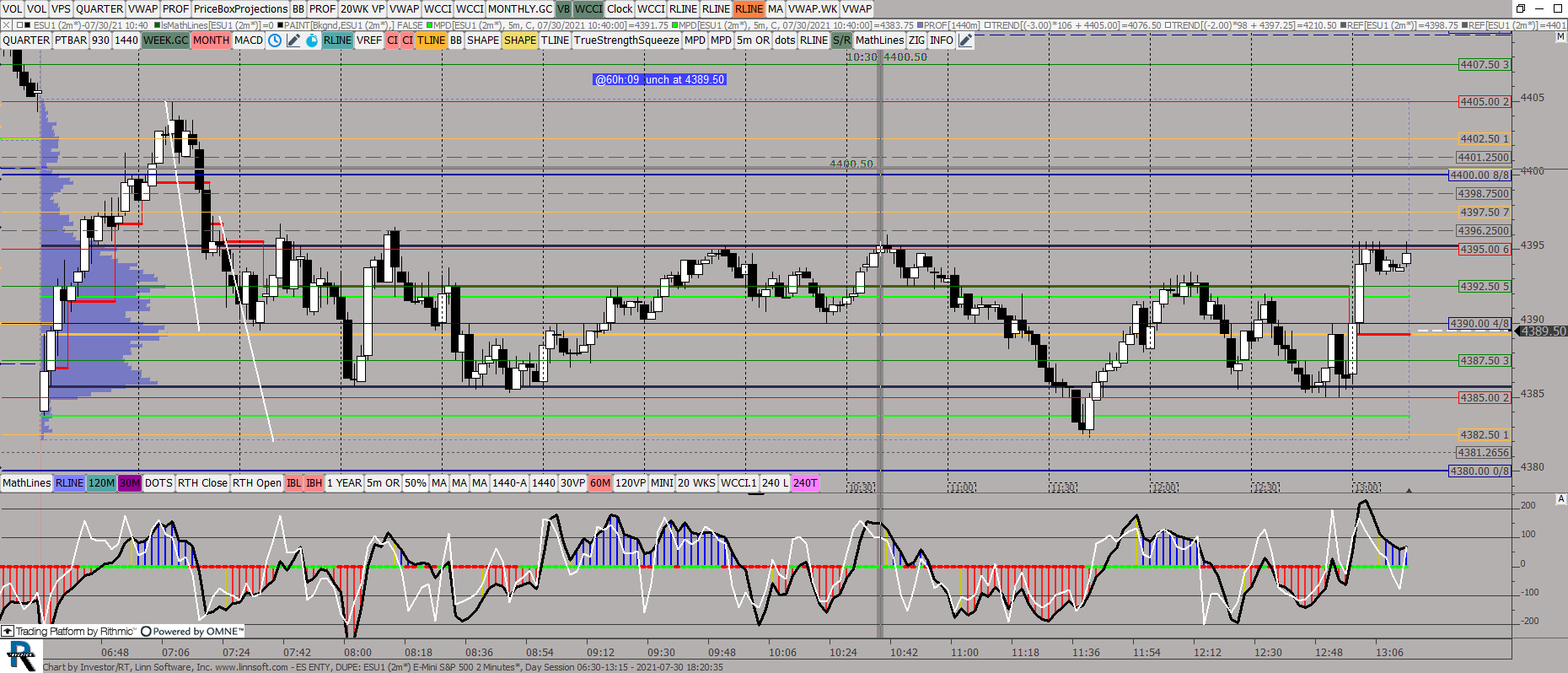Click the magenta 240T button

pos(805,483)
